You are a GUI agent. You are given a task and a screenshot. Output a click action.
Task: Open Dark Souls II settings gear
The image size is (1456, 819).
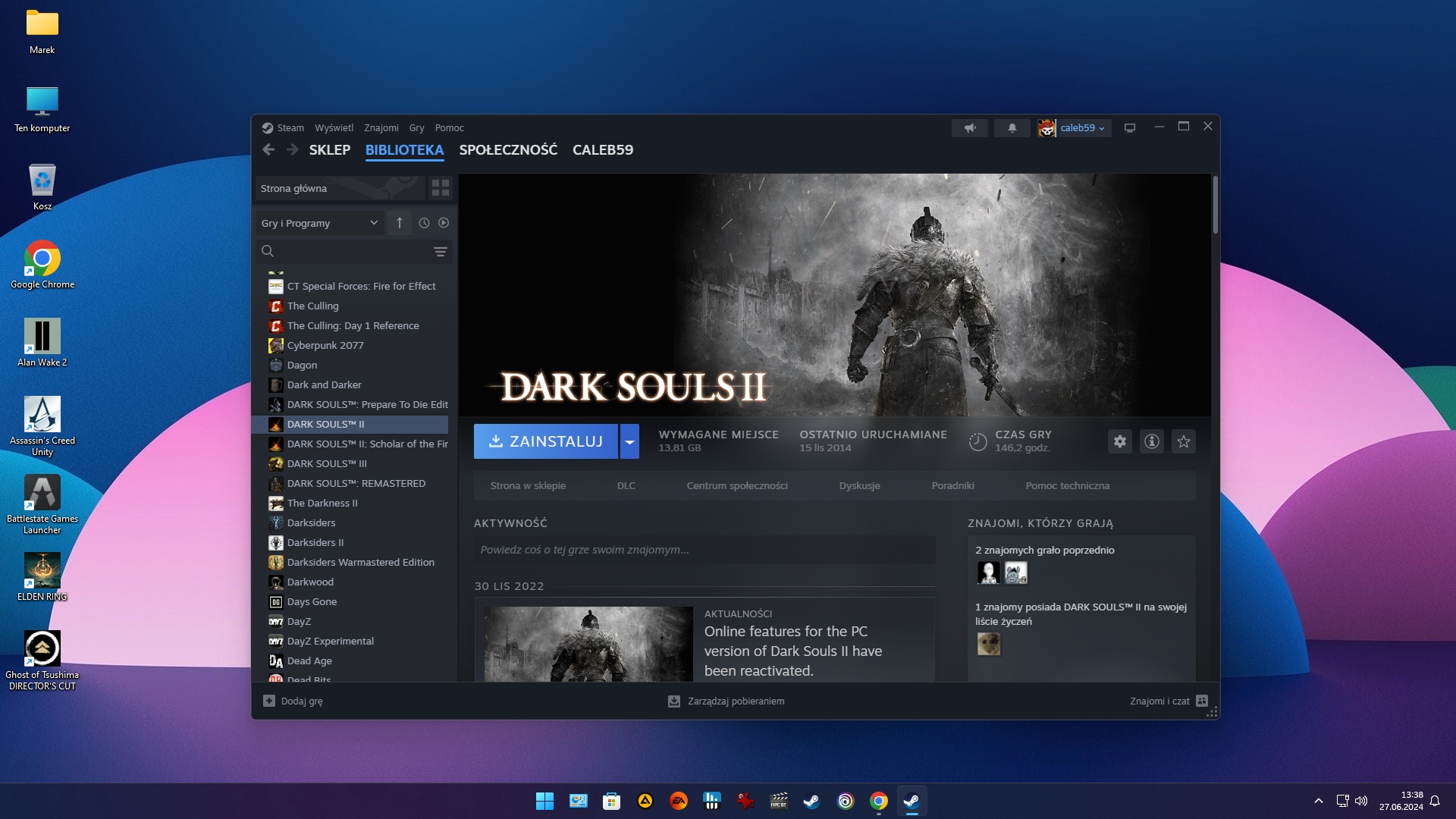(1120, 441)
